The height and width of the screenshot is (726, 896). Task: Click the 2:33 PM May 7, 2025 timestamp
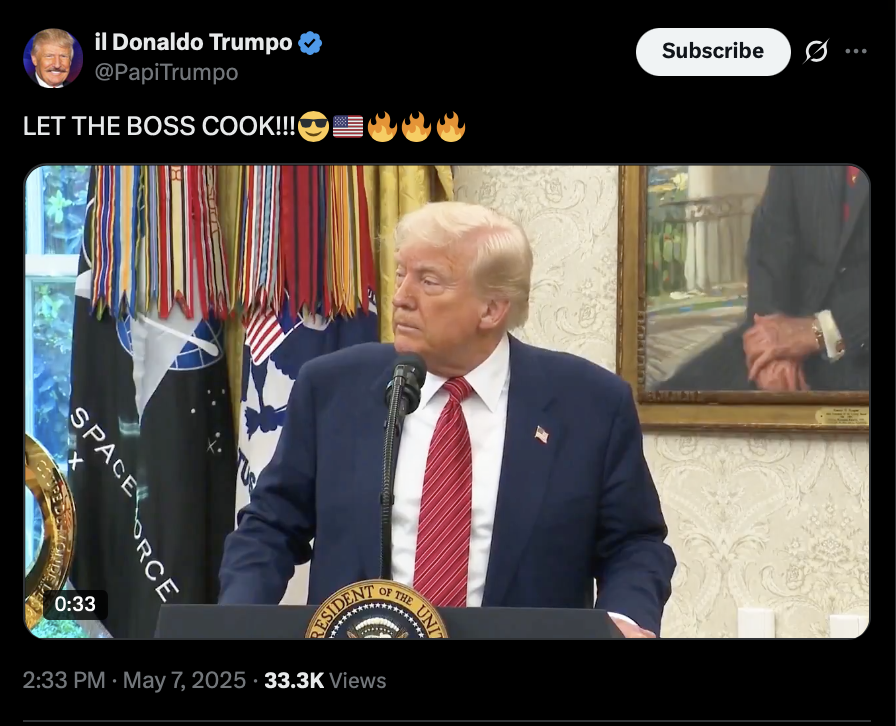tap(134, 680)
